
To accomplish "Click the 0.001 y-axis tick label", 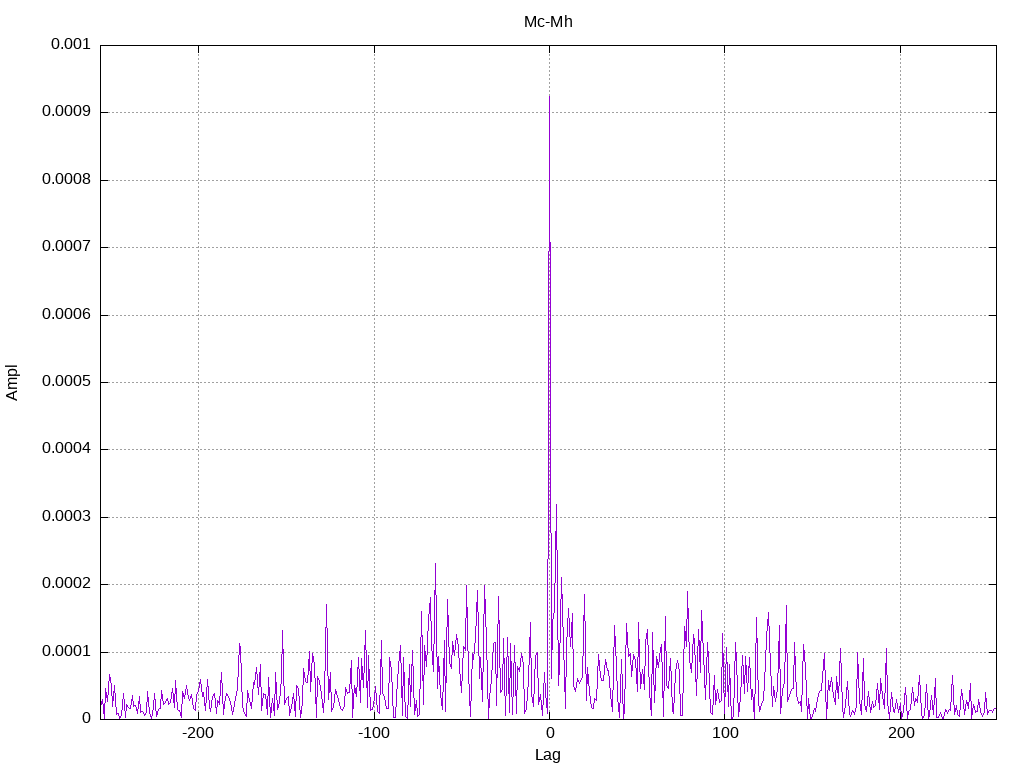I will pos(71,44).
